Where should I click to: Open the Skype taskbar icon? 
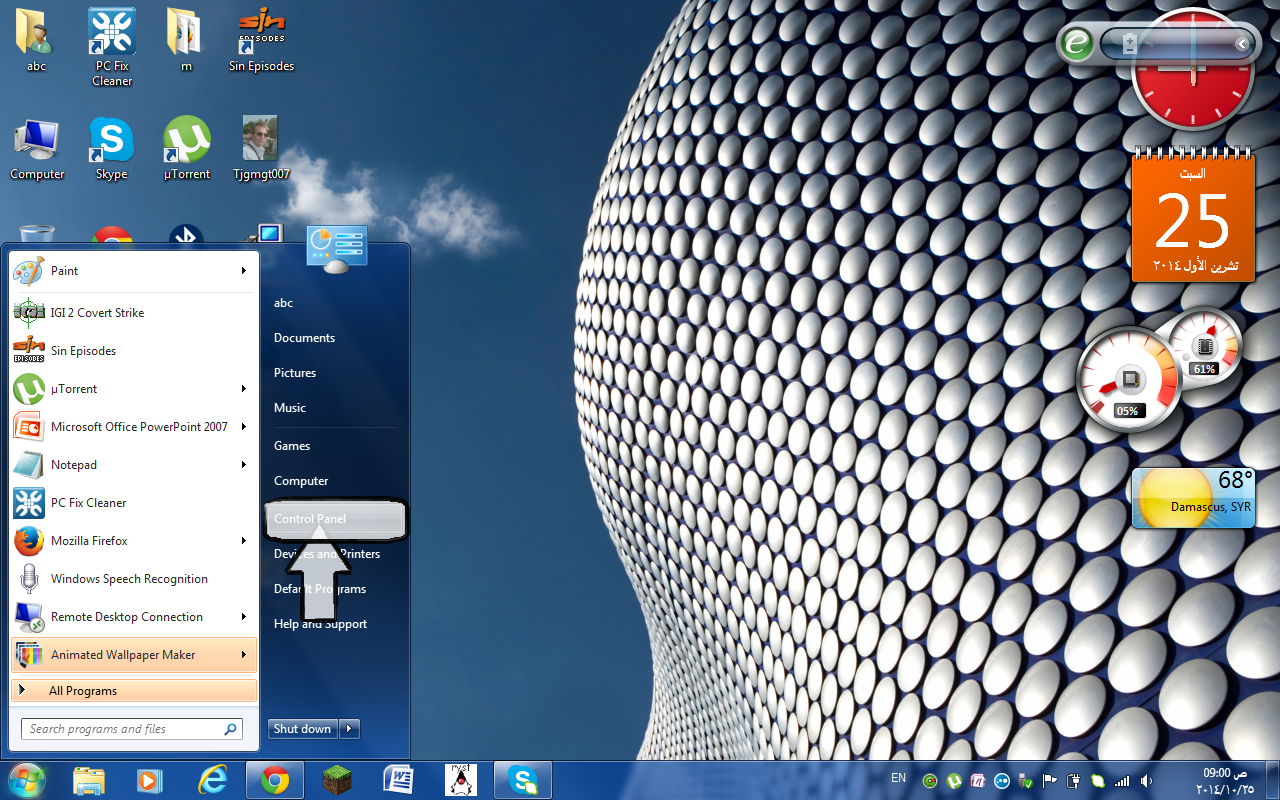[x=522, y=780]
